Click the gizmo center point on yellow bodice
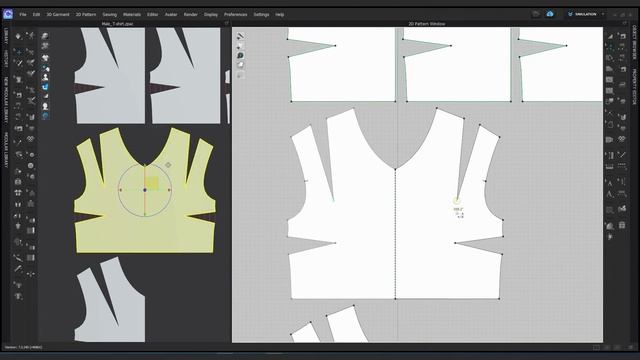Screen dimensions: 640x360 pos(145,190)
